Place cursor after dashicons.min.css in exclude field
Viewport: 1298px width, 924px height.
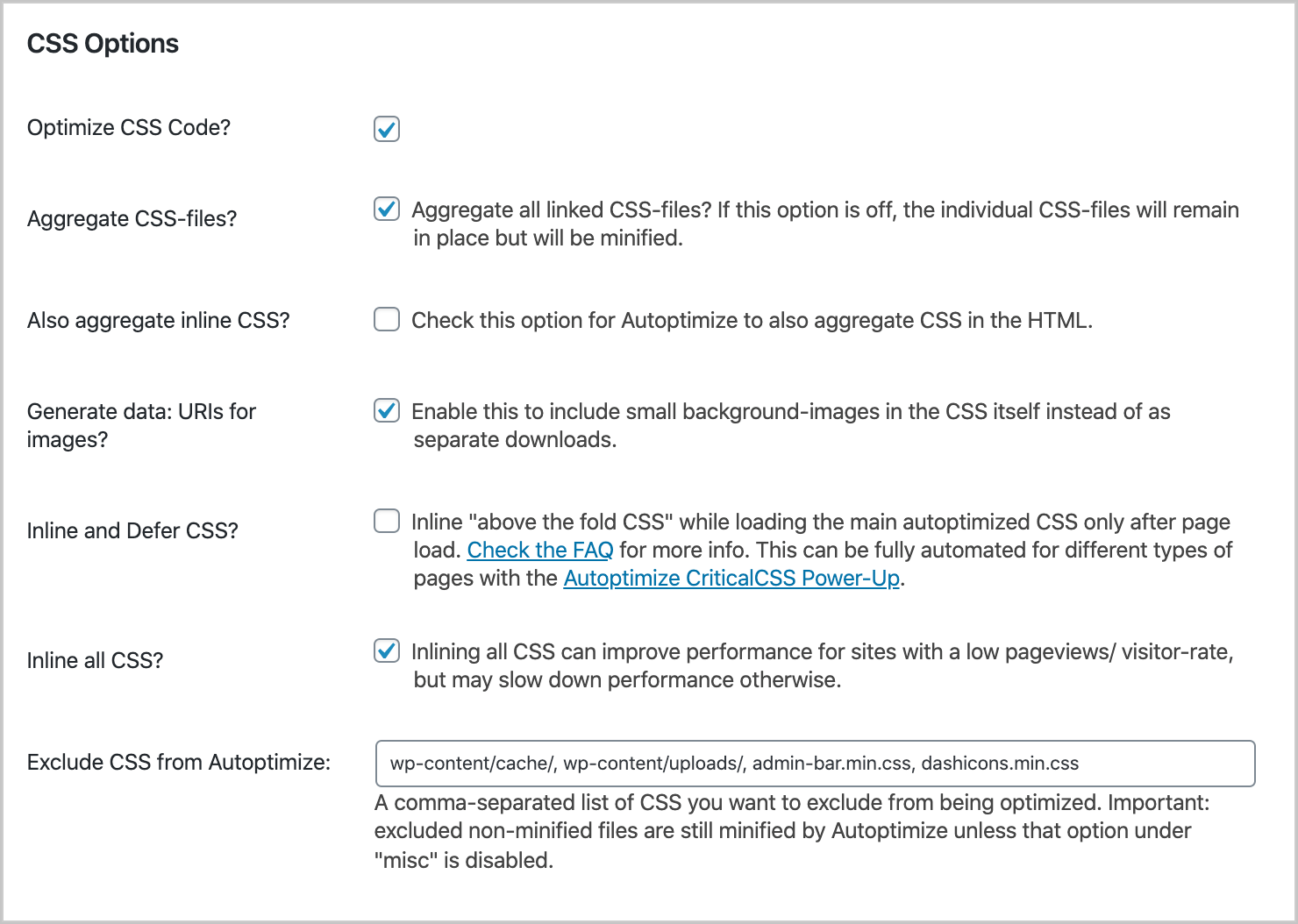tap(1087, 763)
